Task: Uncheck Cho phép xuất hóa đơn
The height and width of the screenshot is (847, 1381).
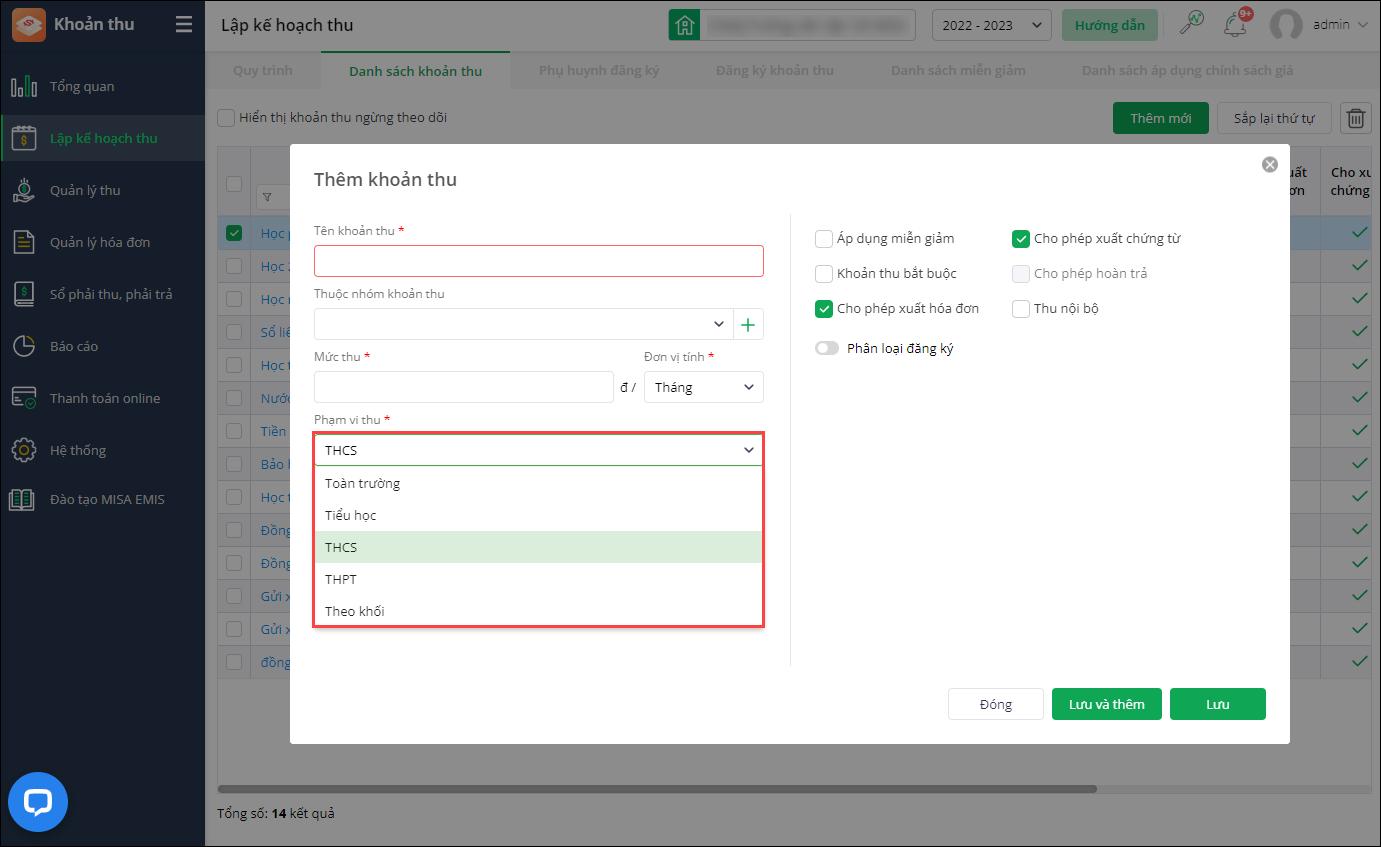Action: coord(824,309)
